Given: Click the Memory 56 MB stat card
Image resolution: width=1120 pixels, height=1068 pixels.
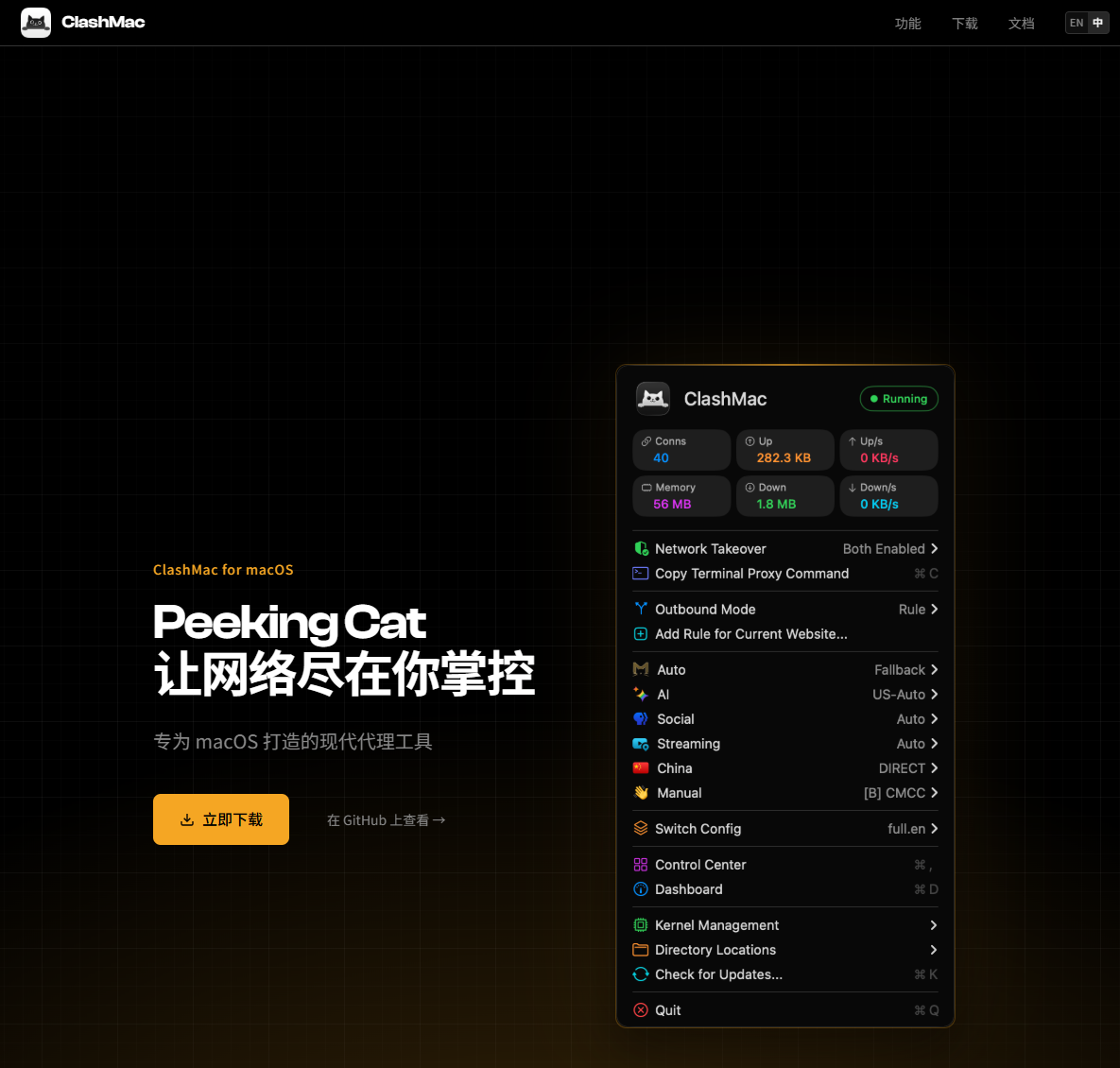Looking at the screenshot, I should point(681,496).
